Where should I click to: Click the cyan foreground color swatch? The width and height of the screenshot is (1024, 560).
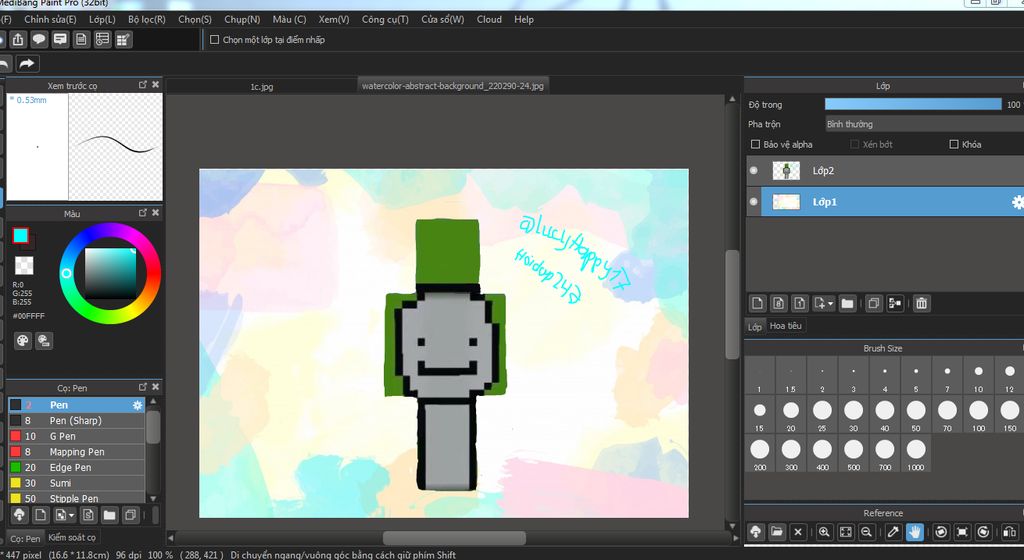(20, 236)
